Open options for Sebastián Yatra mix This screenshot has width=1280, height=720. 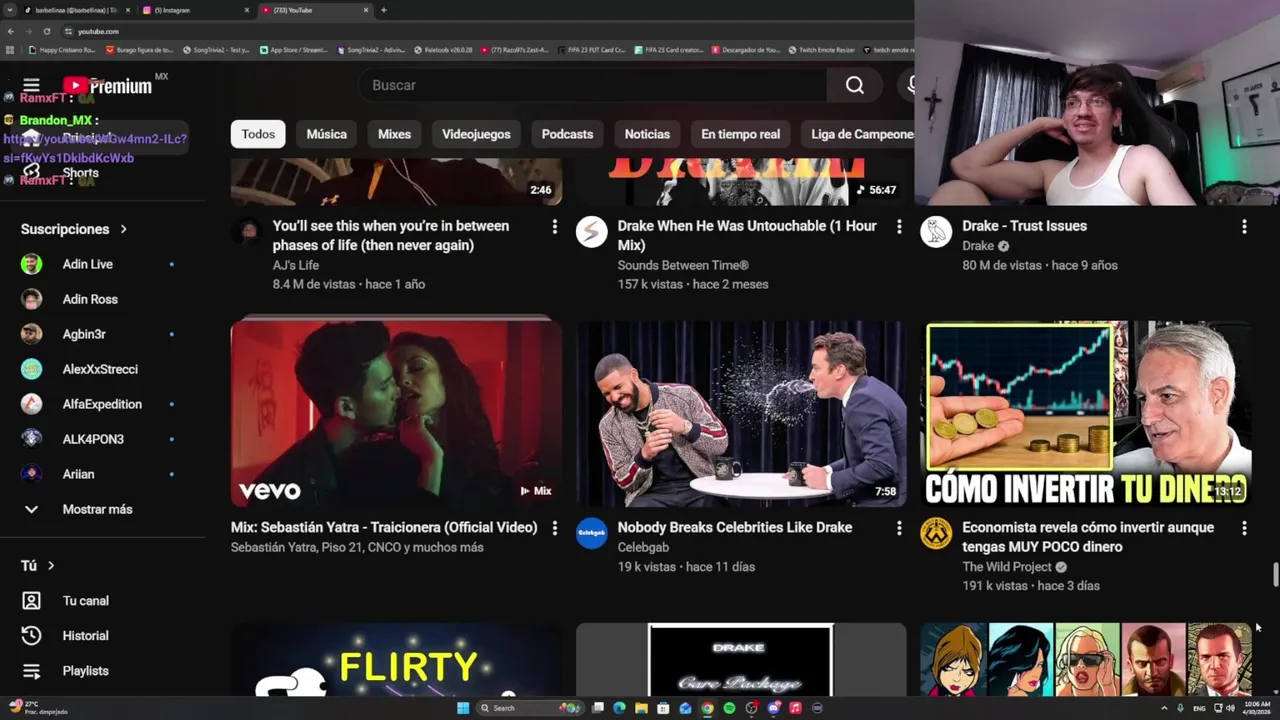click(x=554, y=528)
